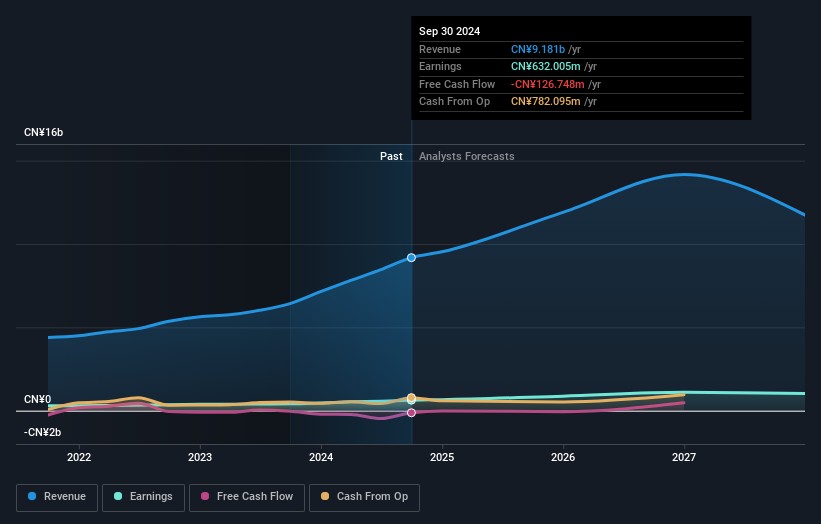821x524 pixels.
Task: Click the CN¥9.181b revenue value
Action: pos(538,49)
